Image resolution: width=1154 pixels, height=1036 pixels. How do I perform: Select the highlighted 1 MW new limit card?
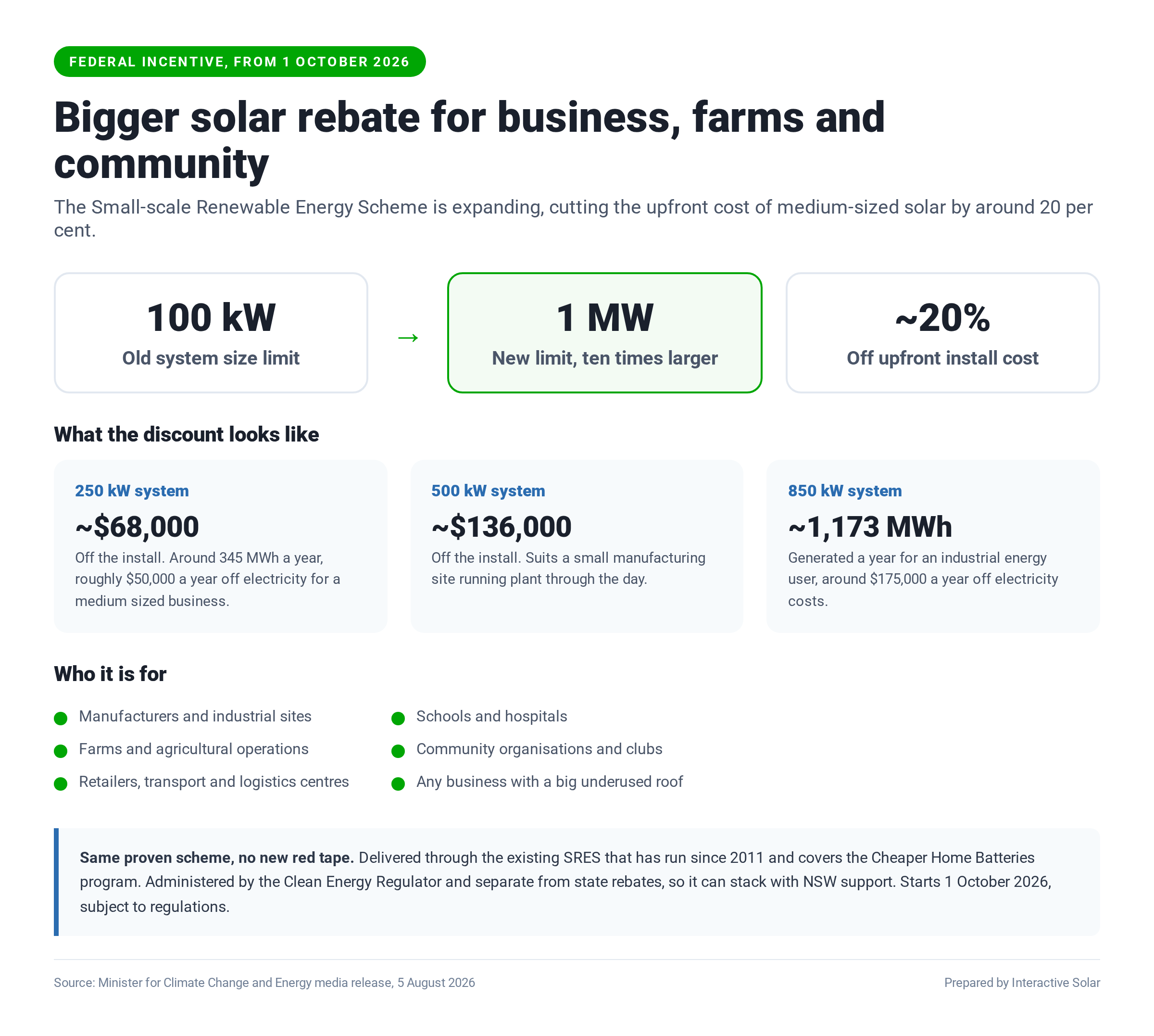click(x=604, y=332)
